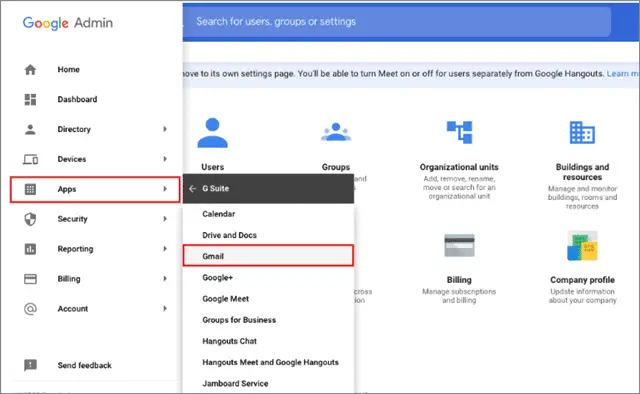Choose Hangouts Chat menu entry
The width and height of the screenshot is (640, 394).
tap(268, 341)
